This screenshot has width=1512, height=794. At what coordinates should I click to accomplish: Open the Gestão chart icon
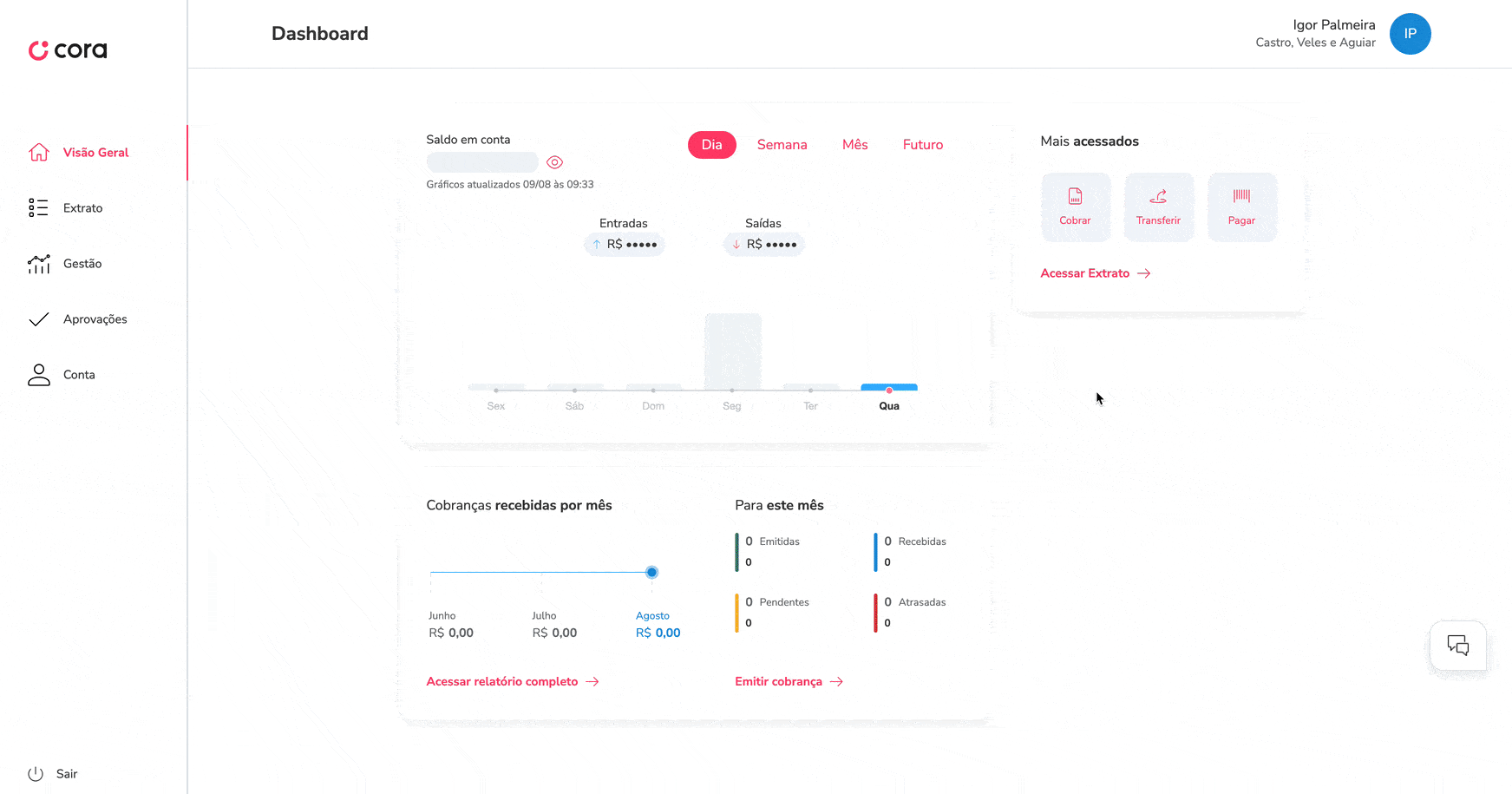pos(39,264)
